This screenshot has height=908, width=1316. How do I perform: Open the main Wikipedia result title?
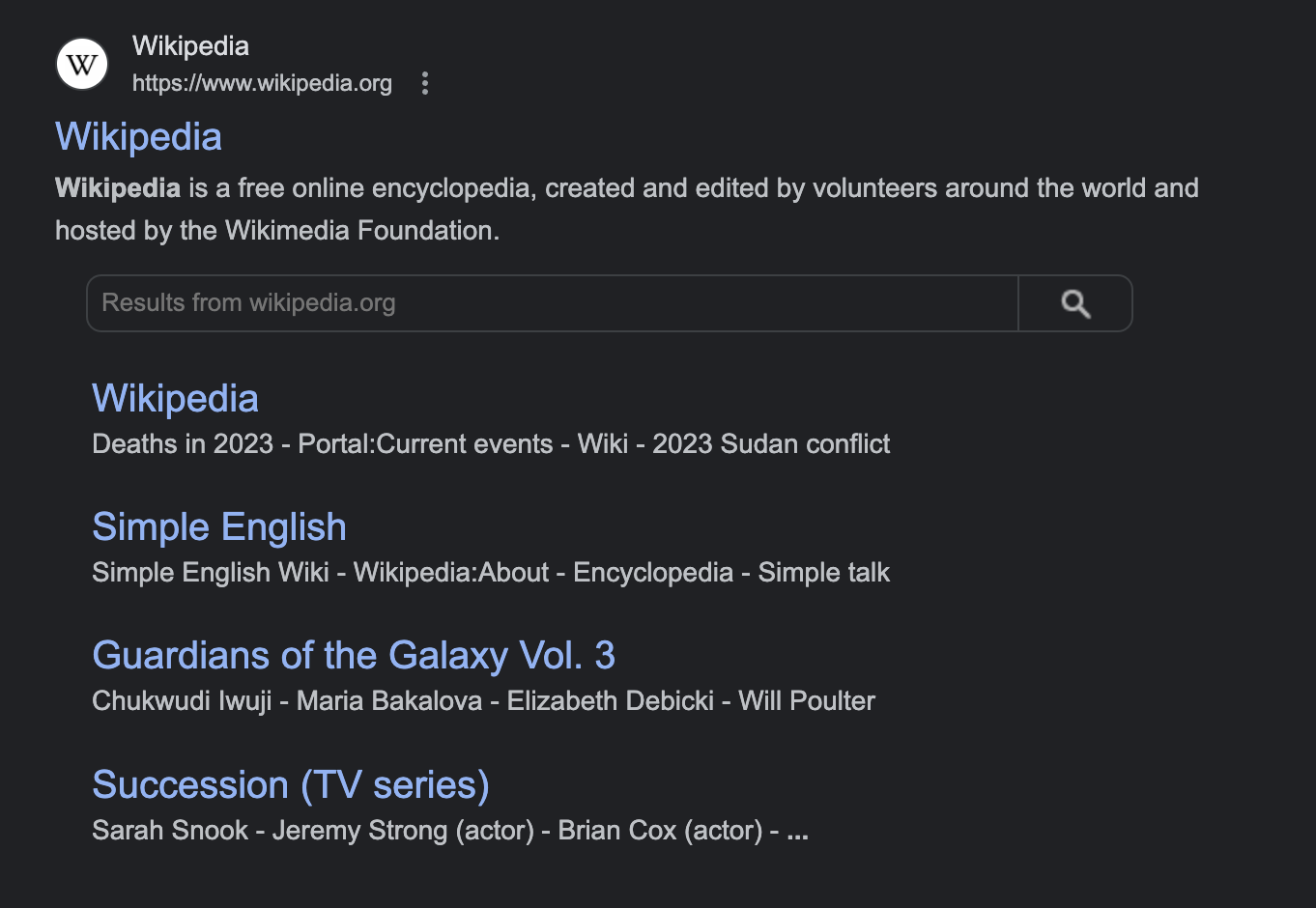tap(138, 137)
